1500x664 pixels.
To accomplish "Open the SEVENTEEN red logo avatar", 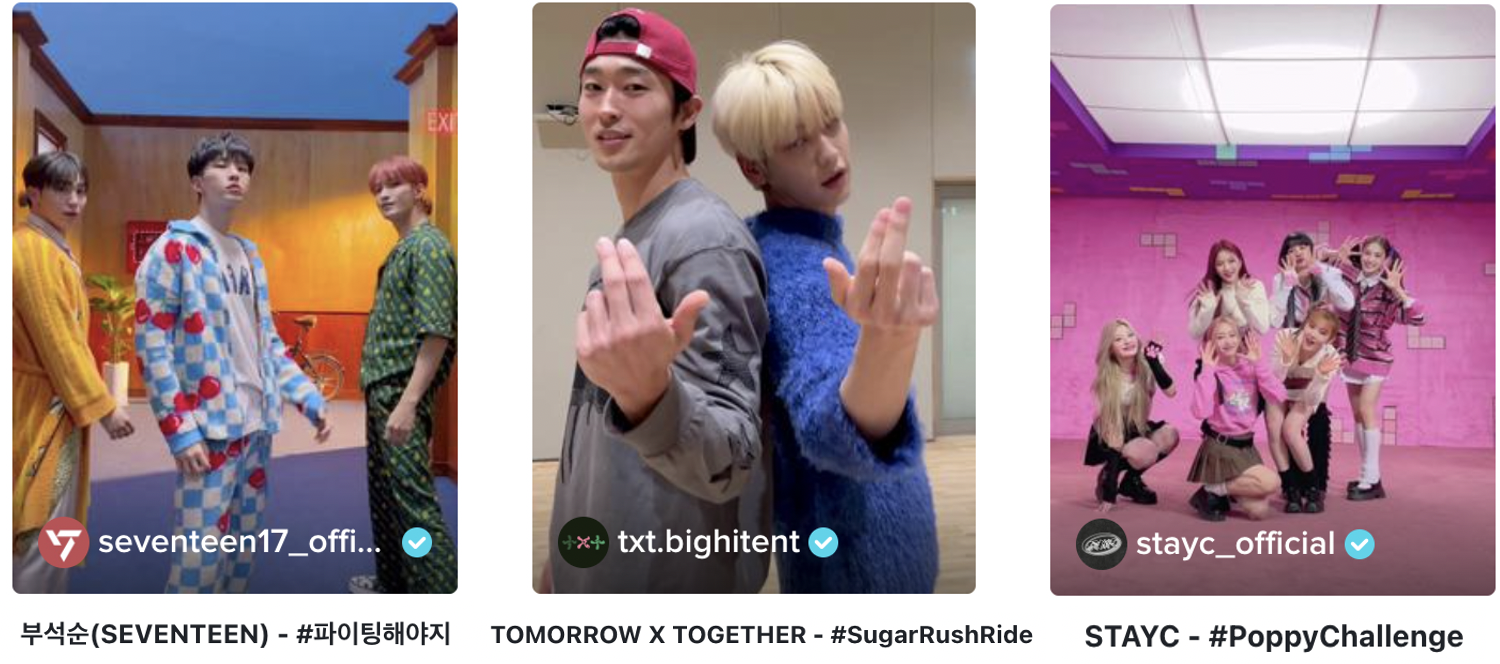I will click(x=63, y=543).
